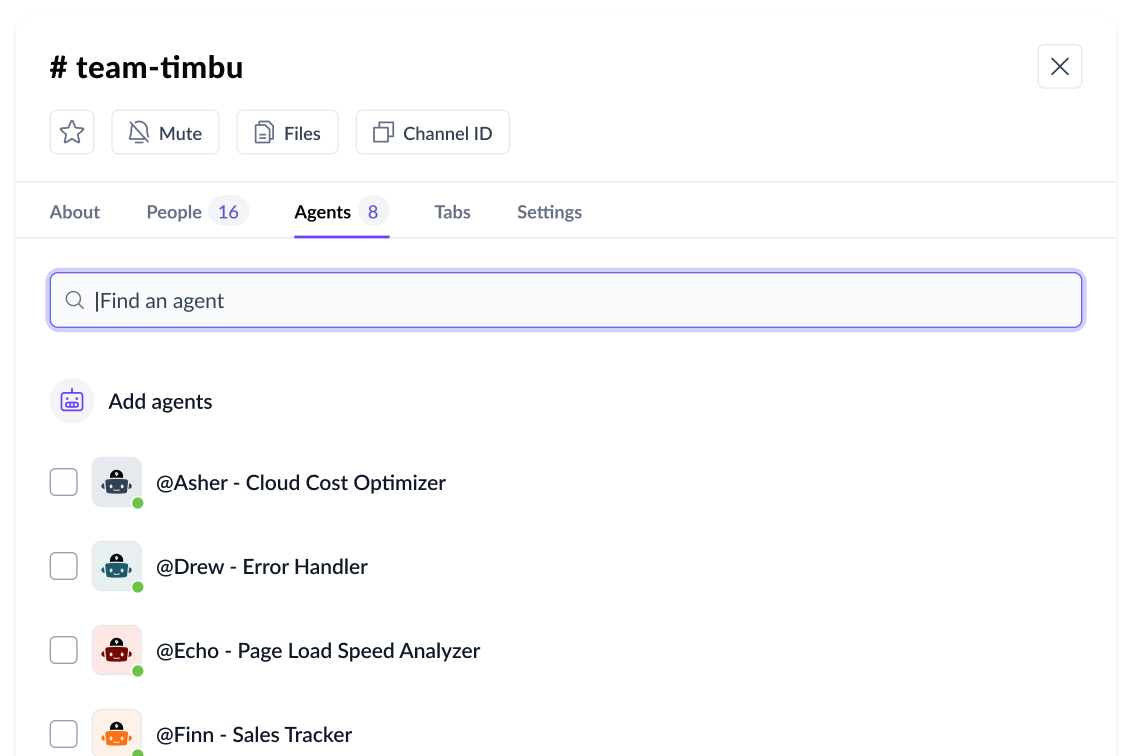Enable the Finn Sales Tracker checkbox
1132x756 pixels.
coord(64,734)
